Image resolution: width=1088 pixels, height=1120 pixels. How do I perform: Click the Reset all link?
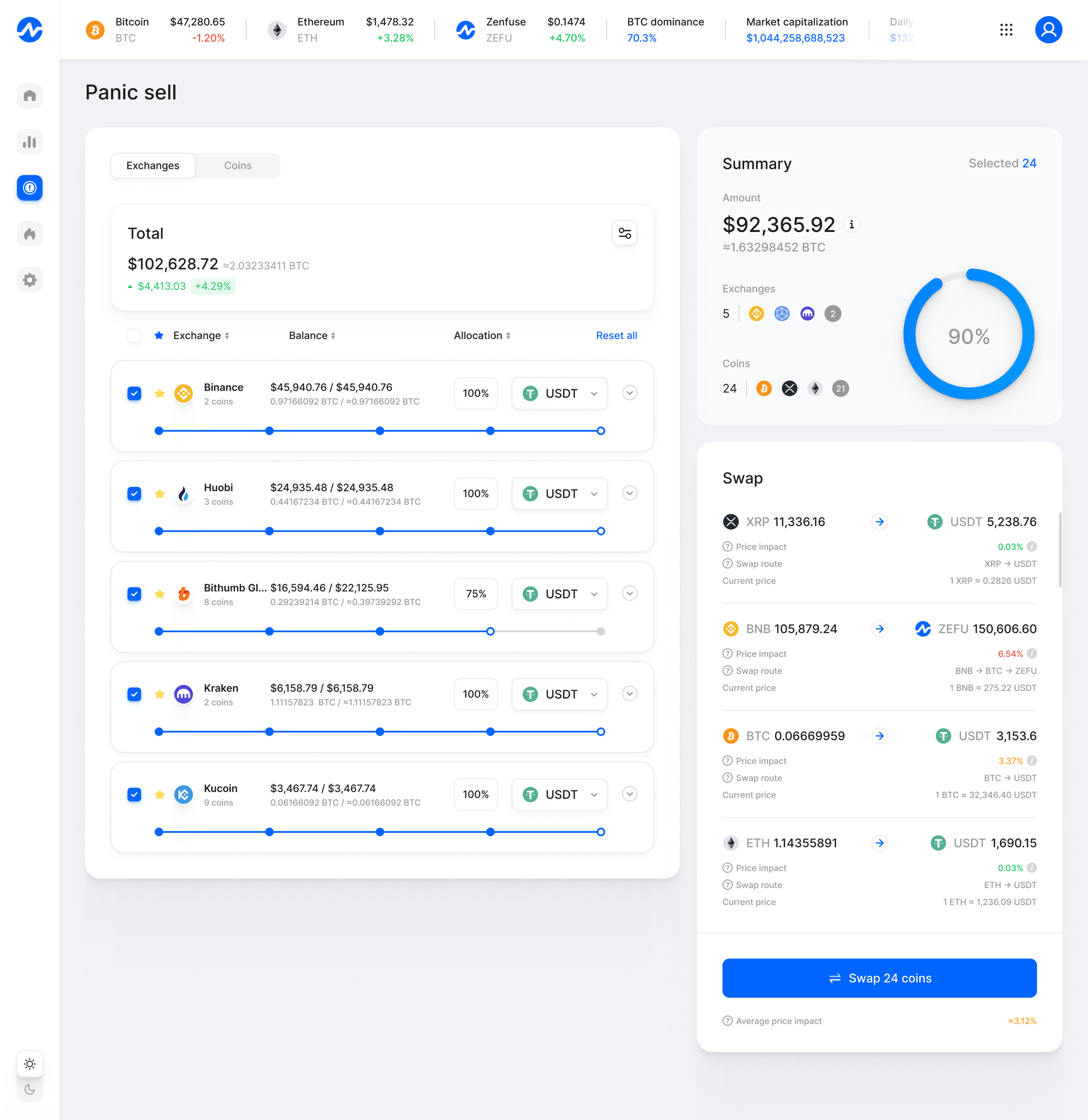[x=617, y=335]
